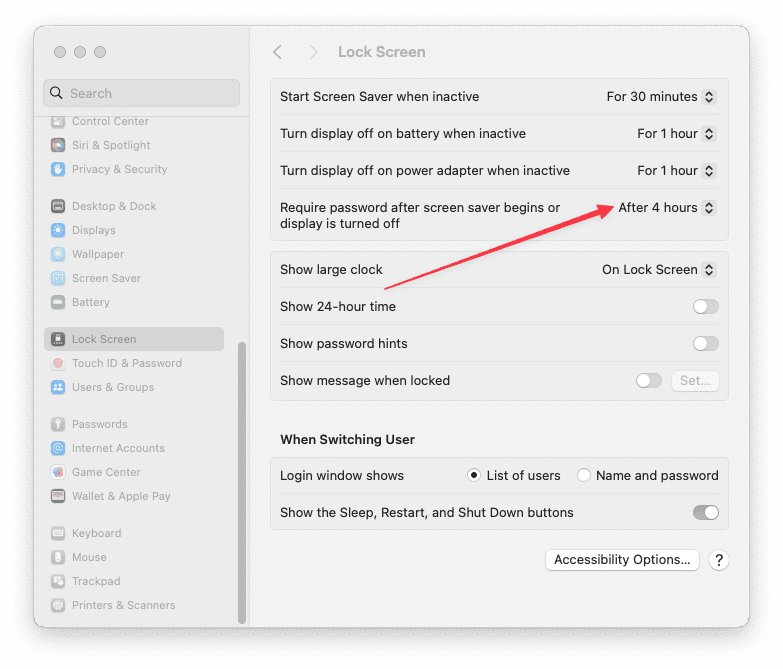
Task: Select List of users radio button
Action: click(x=474, y=475)
